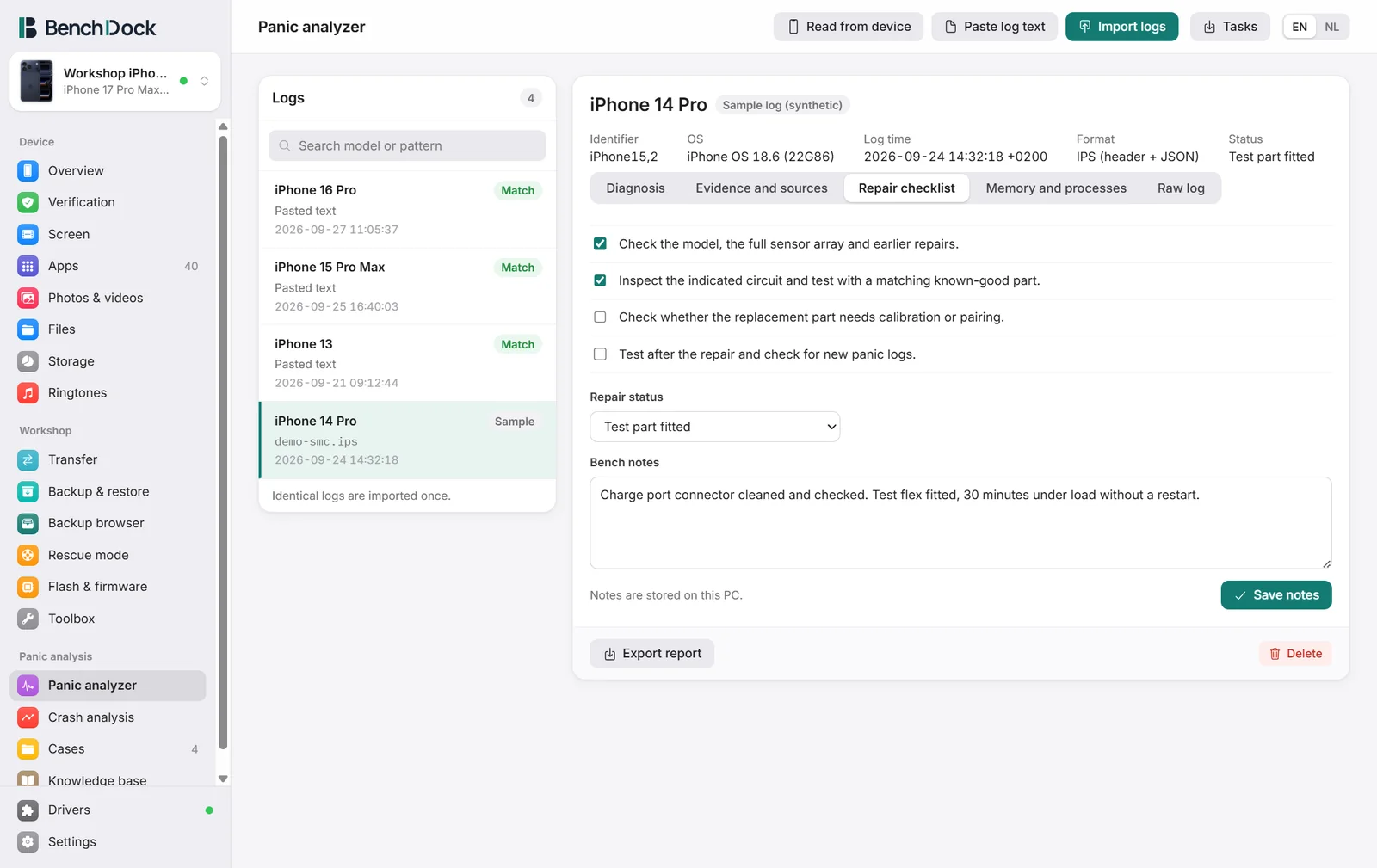Open Knowledge base in sidebar
The height and width of the screenshot is (868, 1377).
pyautogui.click(x=108, y=779)
